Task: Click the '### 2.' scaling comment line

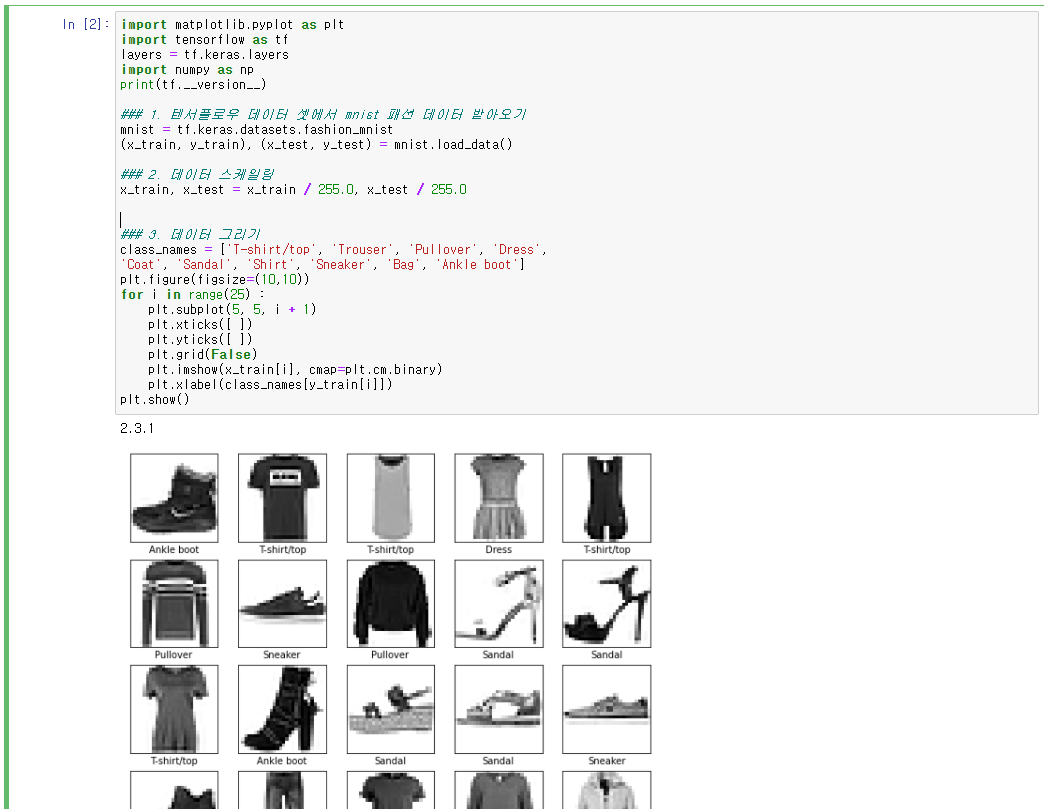Action: [x=197, y=174]
